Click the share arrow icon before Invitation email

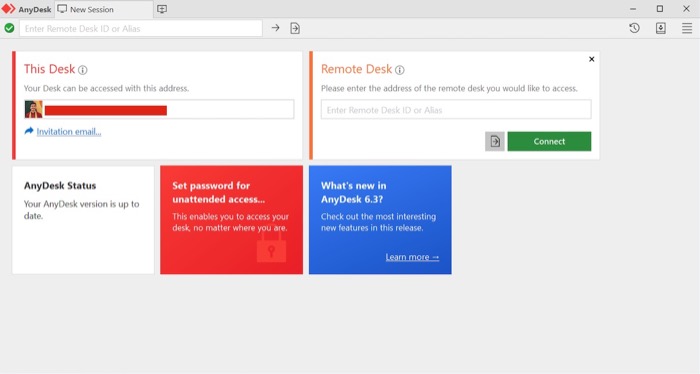pyautogui.click(x=29, y=131)
